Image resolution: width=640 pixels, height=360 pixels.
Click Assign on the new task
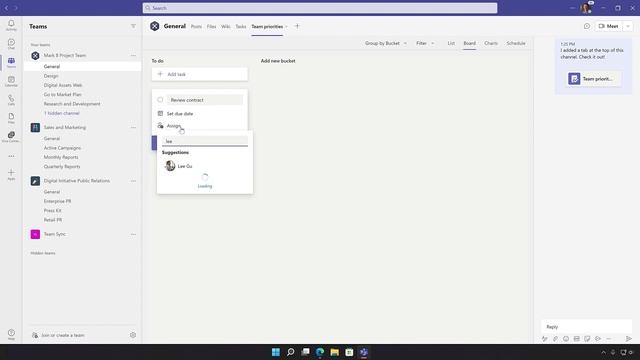coord(173,126)
